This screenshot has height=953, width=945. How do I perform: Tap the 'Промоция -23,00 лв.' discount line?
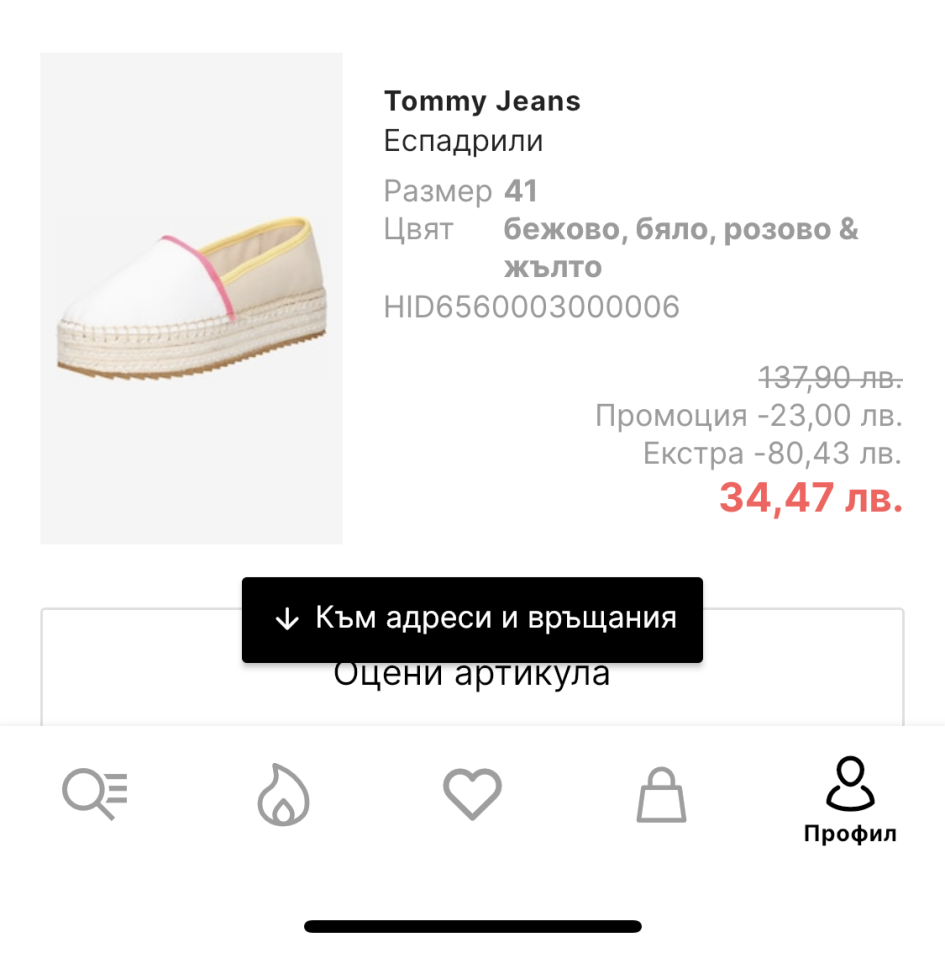pos(749,415)
